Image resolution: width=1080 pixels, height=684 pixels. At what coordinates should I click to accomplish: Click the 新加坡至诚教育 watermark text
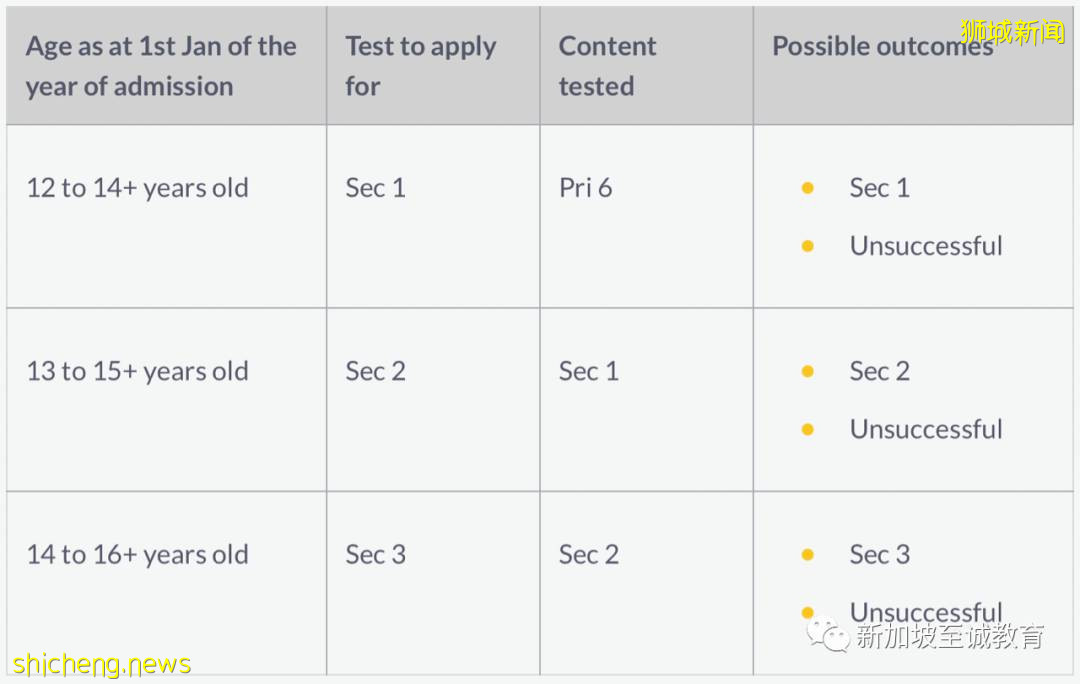(x=950, y=636)
